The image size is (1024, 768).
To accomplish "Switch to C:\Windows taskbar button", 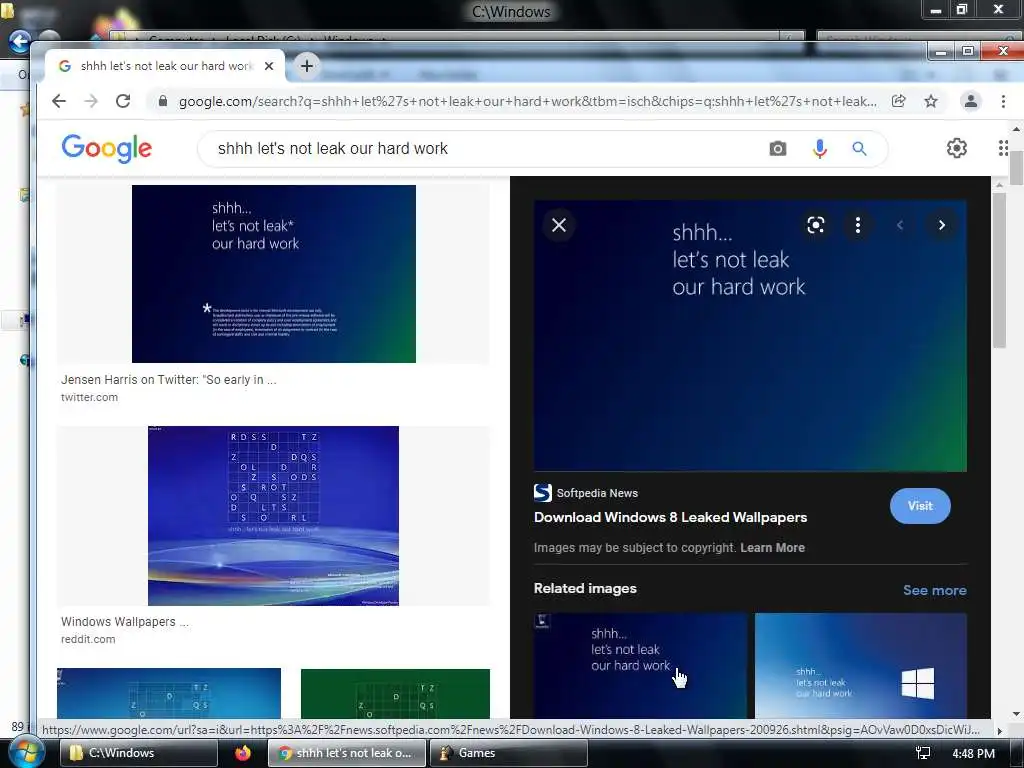I will coord(138,753).
